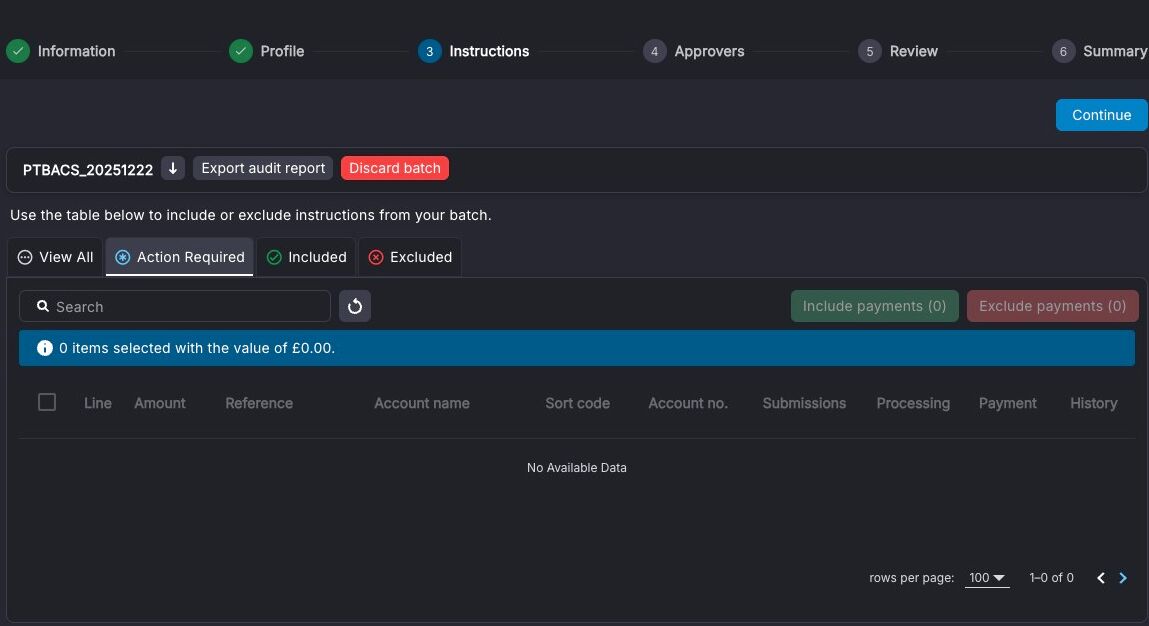
Task: Switch to the Excluded tab
Action: coord(410,257)
